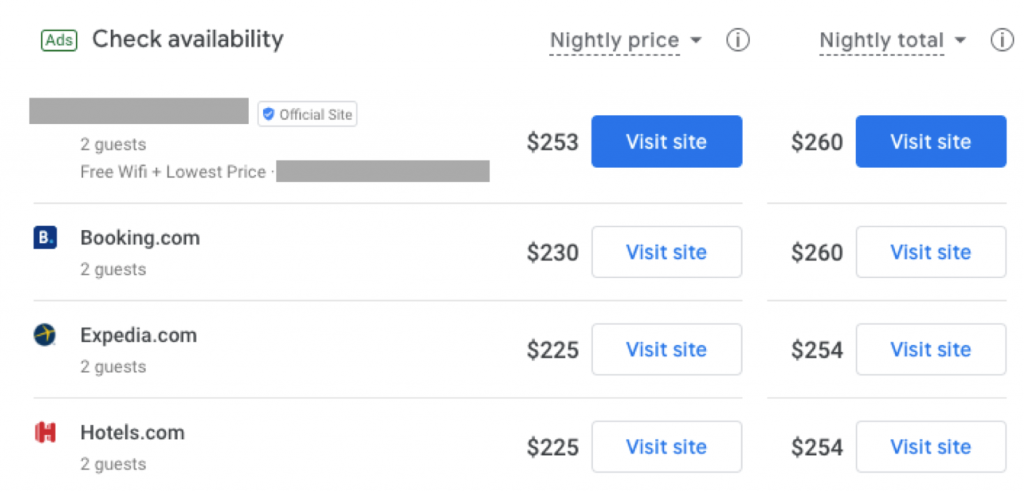
Task: Click the Hotels.com red logo icon
Action: click(45, 433)
